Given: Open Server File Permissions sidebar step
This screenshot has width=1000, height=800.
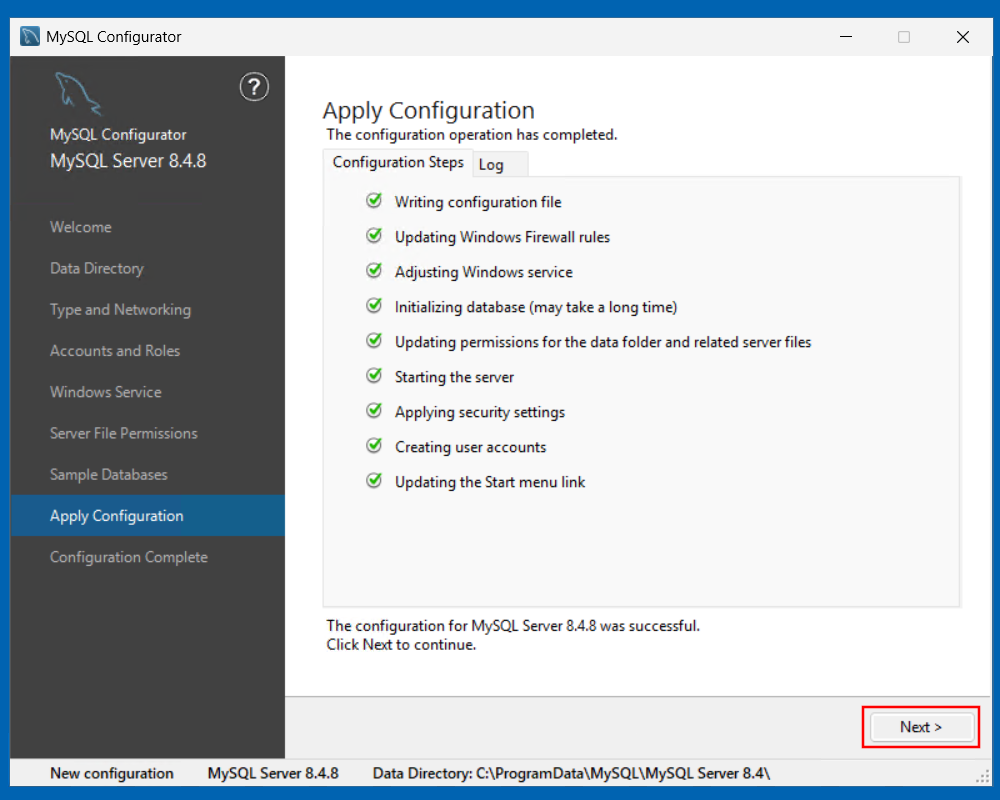Looking at the screenshot, I should pyautogui.click(x=124, y=434).
